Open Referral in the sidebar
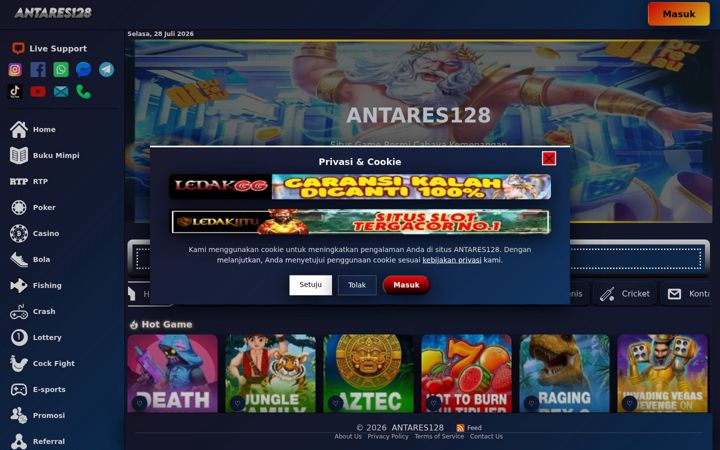This screenshot has width=720, height=450. pos(38,441)
